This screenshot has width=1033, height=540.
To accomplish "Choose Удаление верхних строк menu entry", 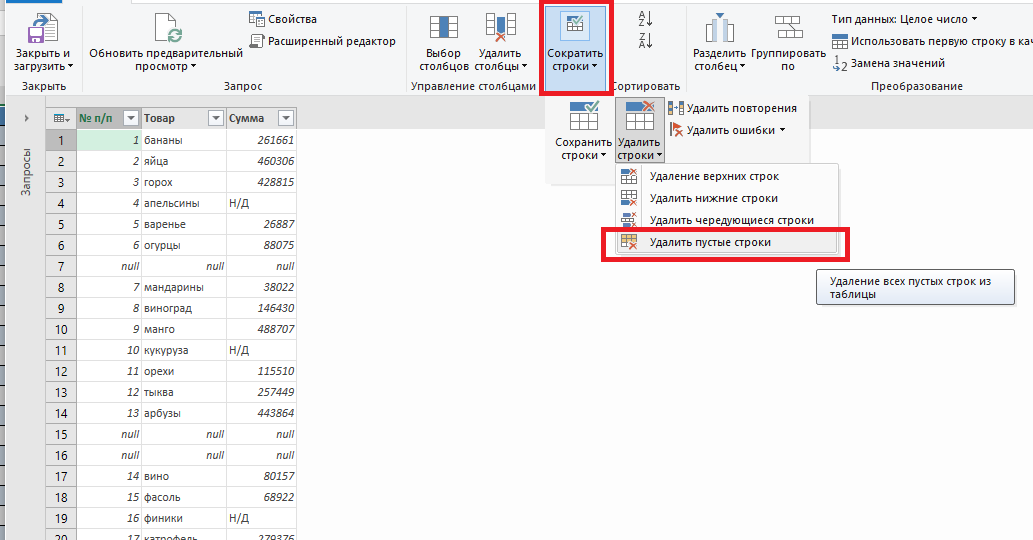I will tap(727, 176).
